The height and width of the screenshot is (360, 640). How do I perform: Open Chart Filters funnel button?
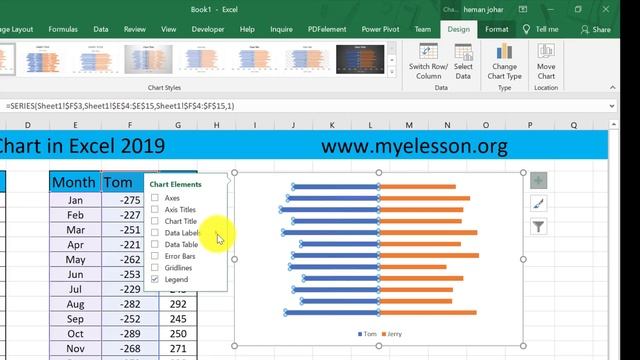coord(538,227)
